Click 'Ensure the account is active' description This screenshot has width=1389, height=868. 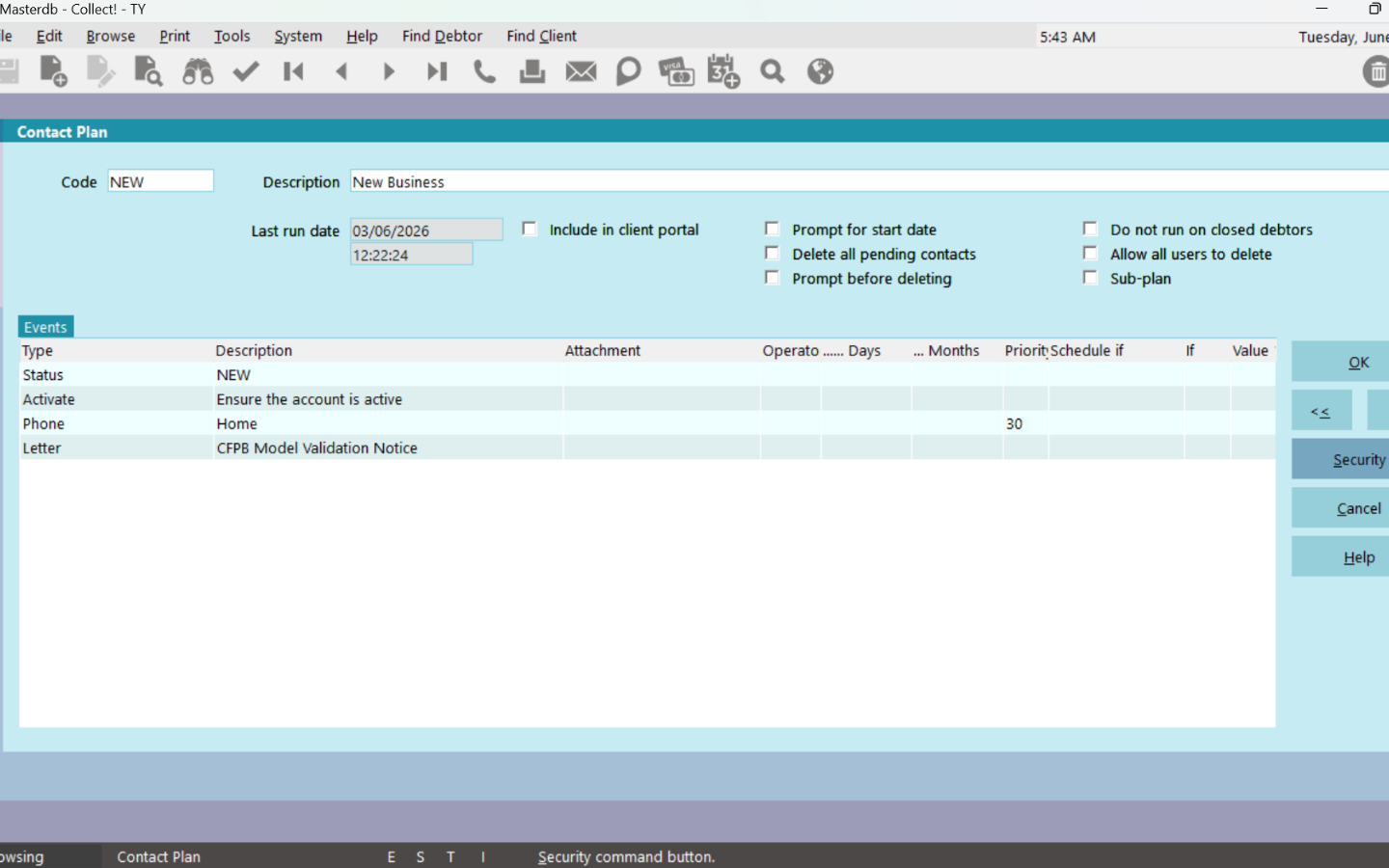point(309,399)
